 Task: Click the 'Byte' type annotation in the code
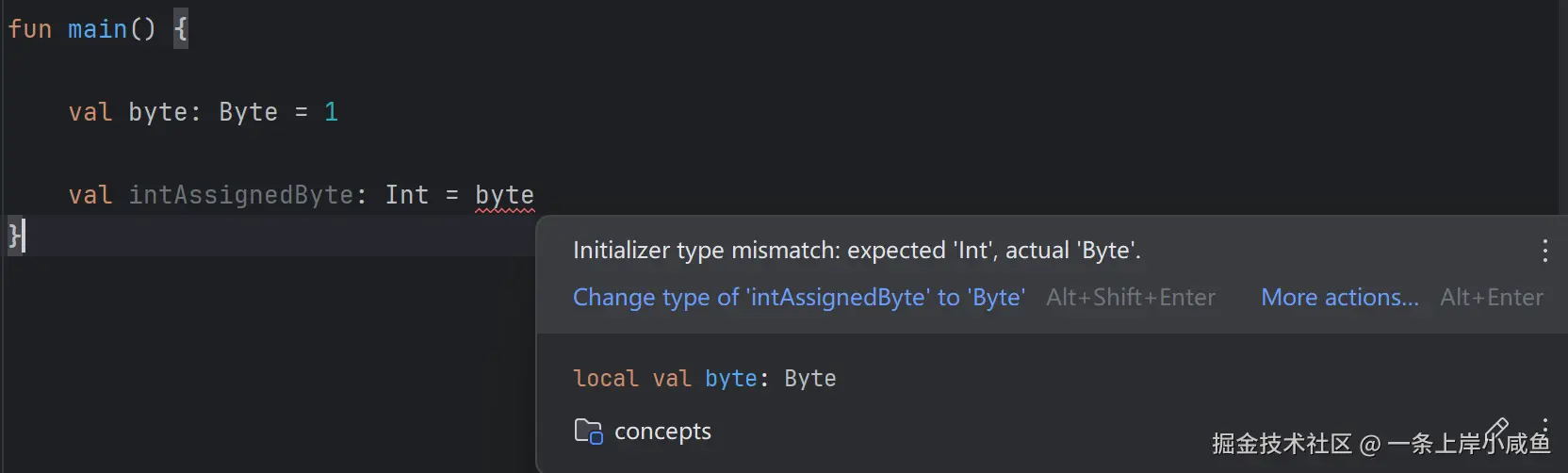[248, 112]
